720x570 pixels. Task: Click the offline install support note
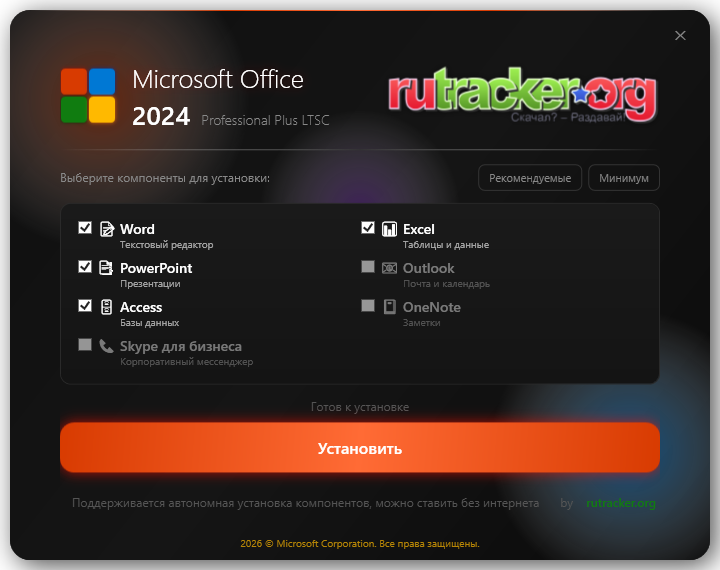(x=306, y=503)
